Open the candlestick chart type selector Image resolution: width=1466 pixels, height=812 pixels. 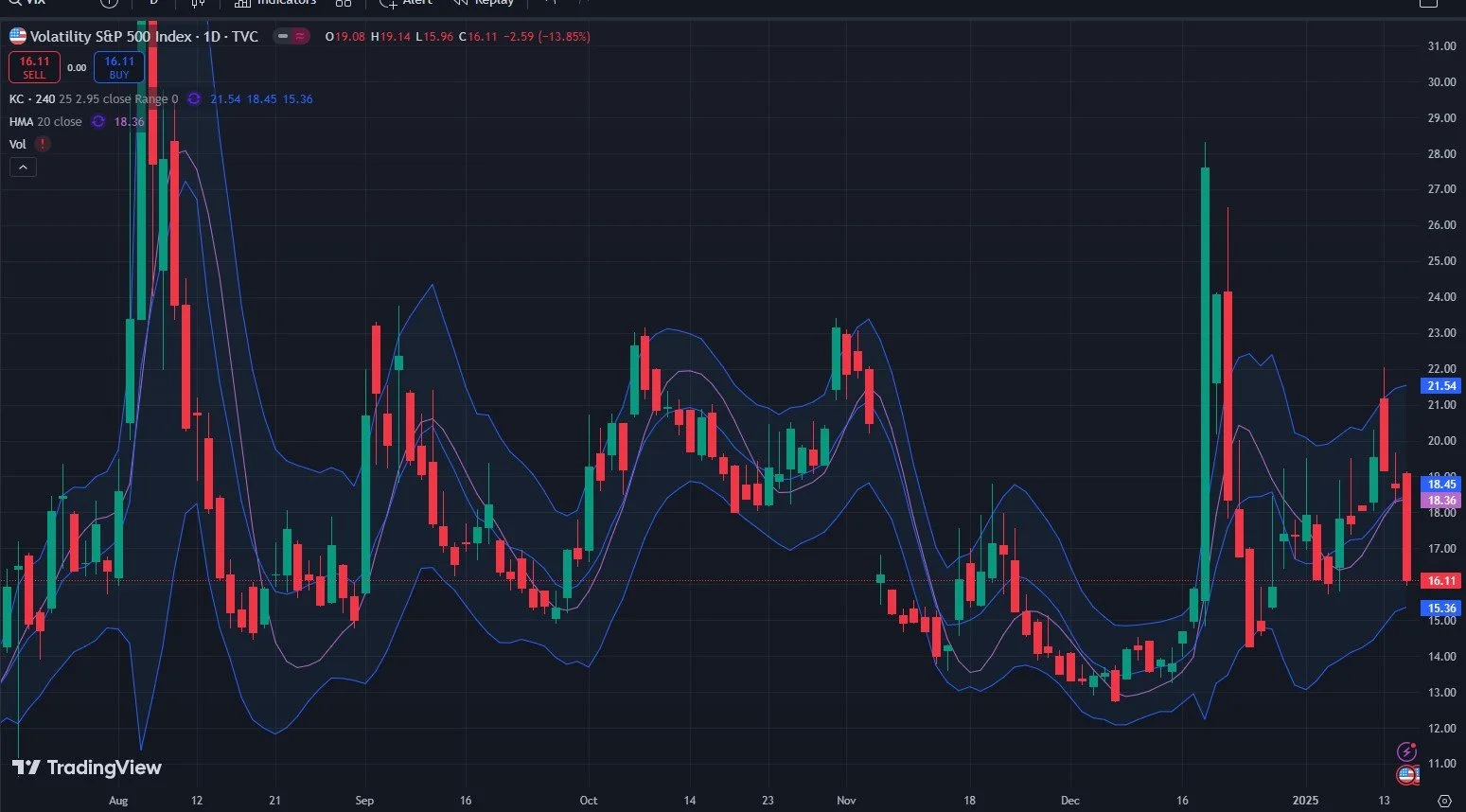pyautogui.click(x=198, y=3)
